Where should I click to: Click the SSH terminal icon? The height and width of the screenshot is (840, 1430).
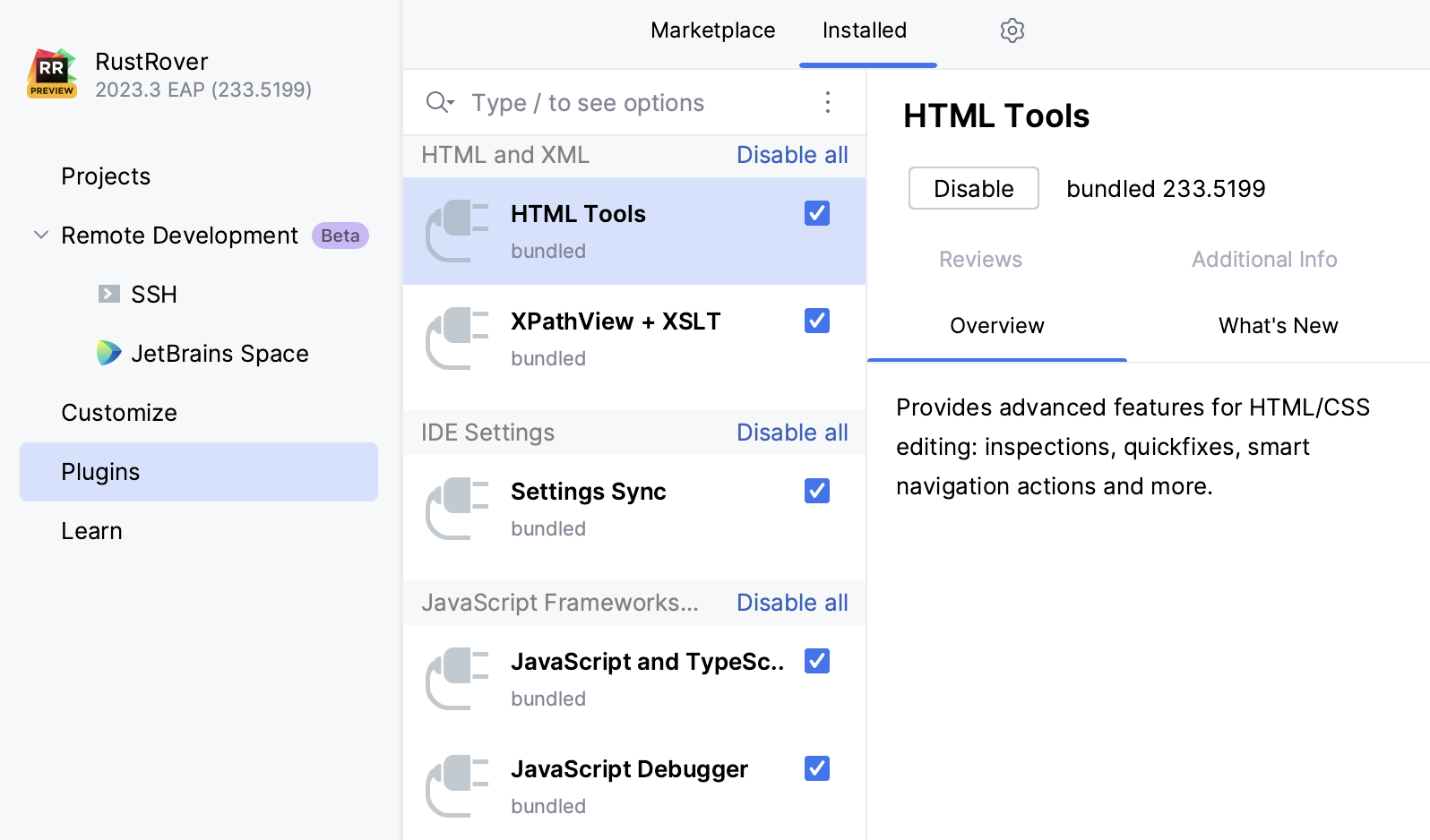tap(109, 294)
